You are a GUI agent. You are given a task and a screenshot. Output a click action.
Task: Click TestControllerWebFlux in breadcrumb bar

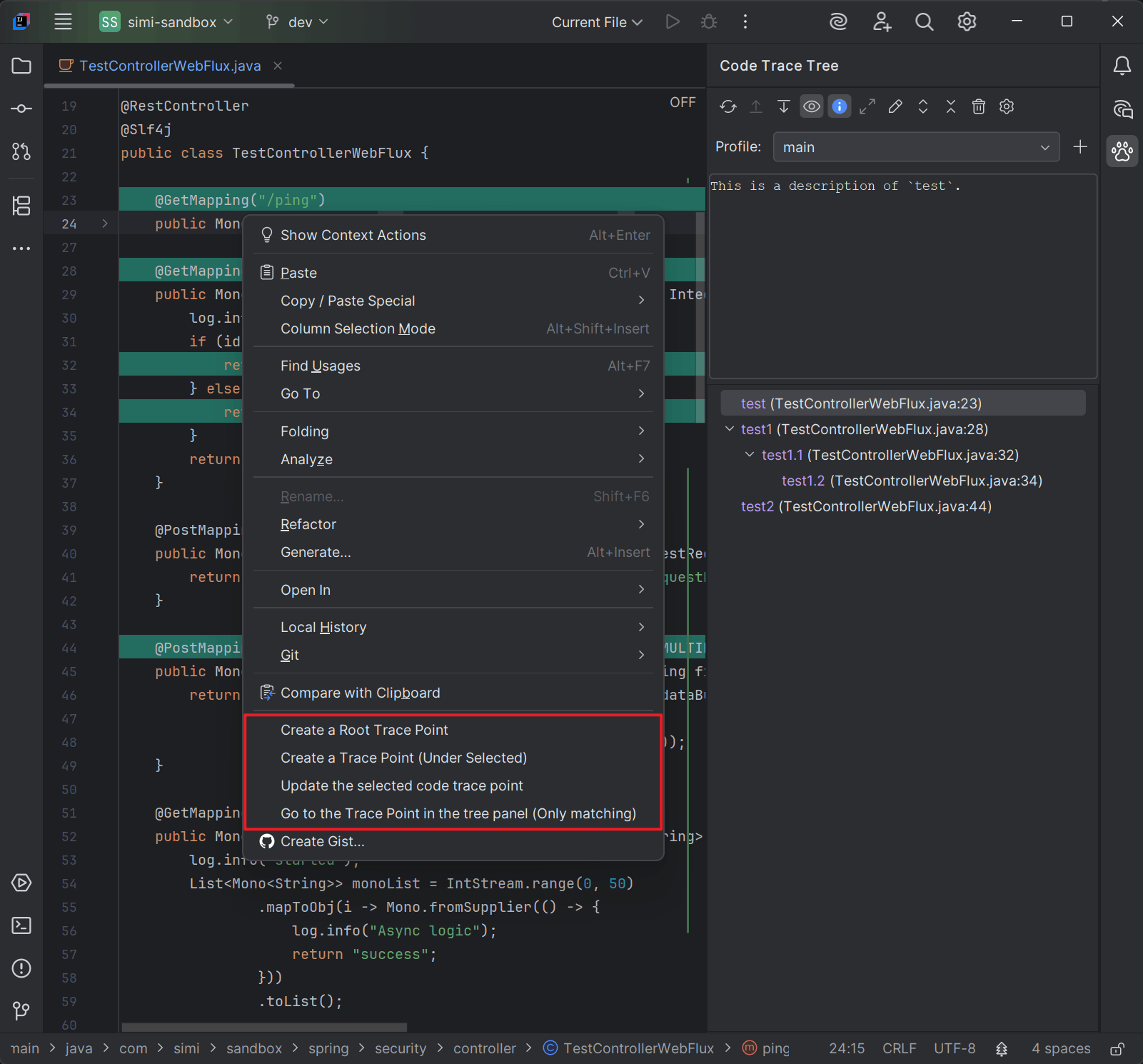629,1048
